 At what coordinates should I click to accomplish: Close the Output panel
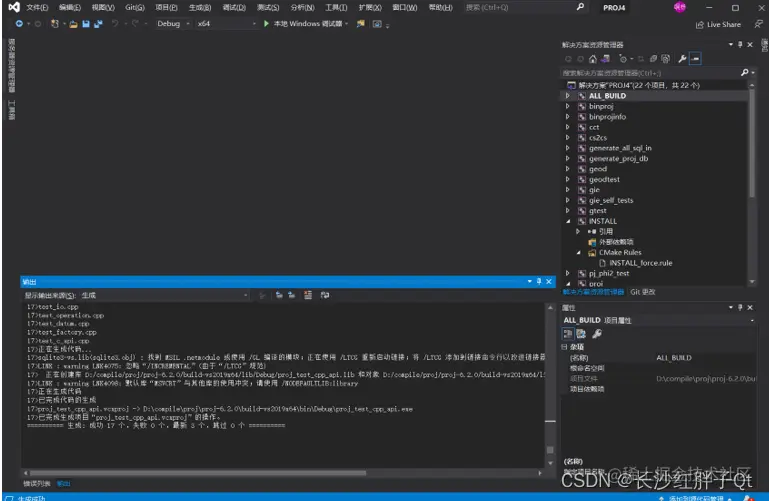tap(549, 281)
